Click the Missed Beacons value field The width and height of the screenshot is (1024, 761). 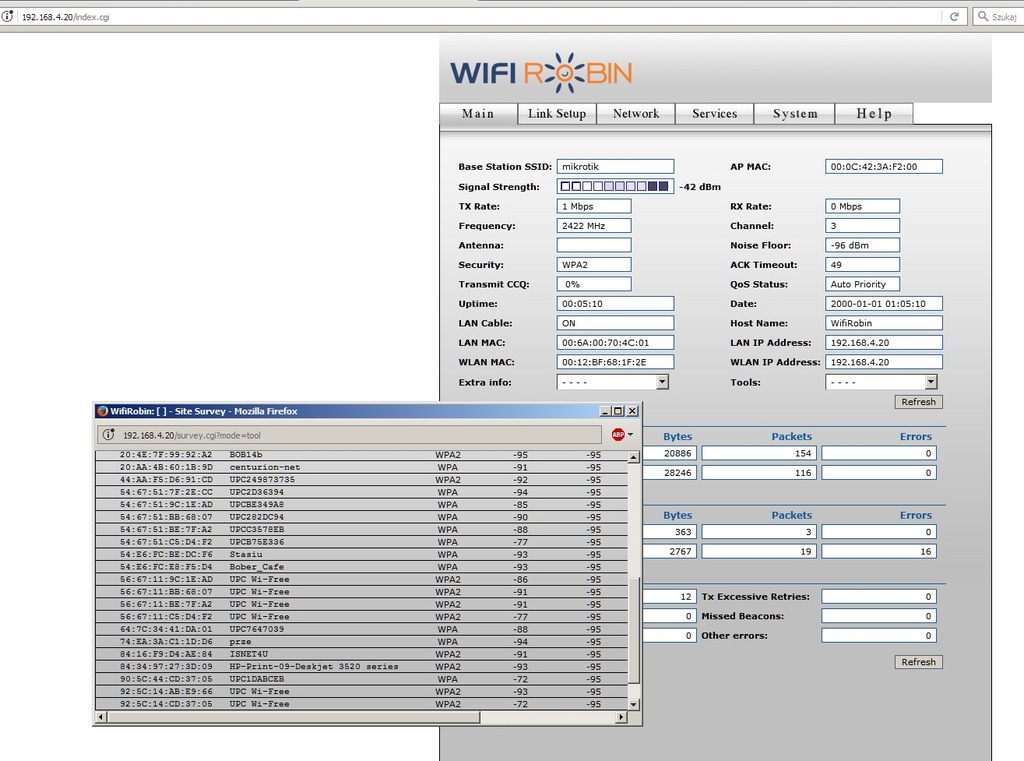879,616
